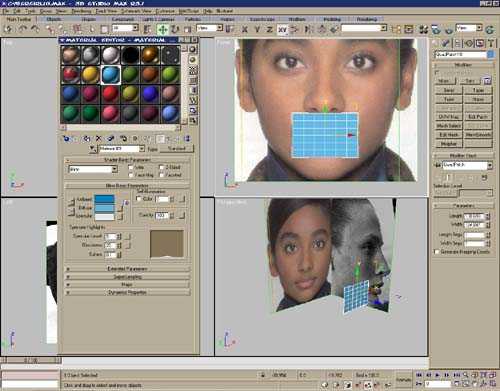Restrict to XY plane axis button
The image size is (500, 391).
coord(282,30)
